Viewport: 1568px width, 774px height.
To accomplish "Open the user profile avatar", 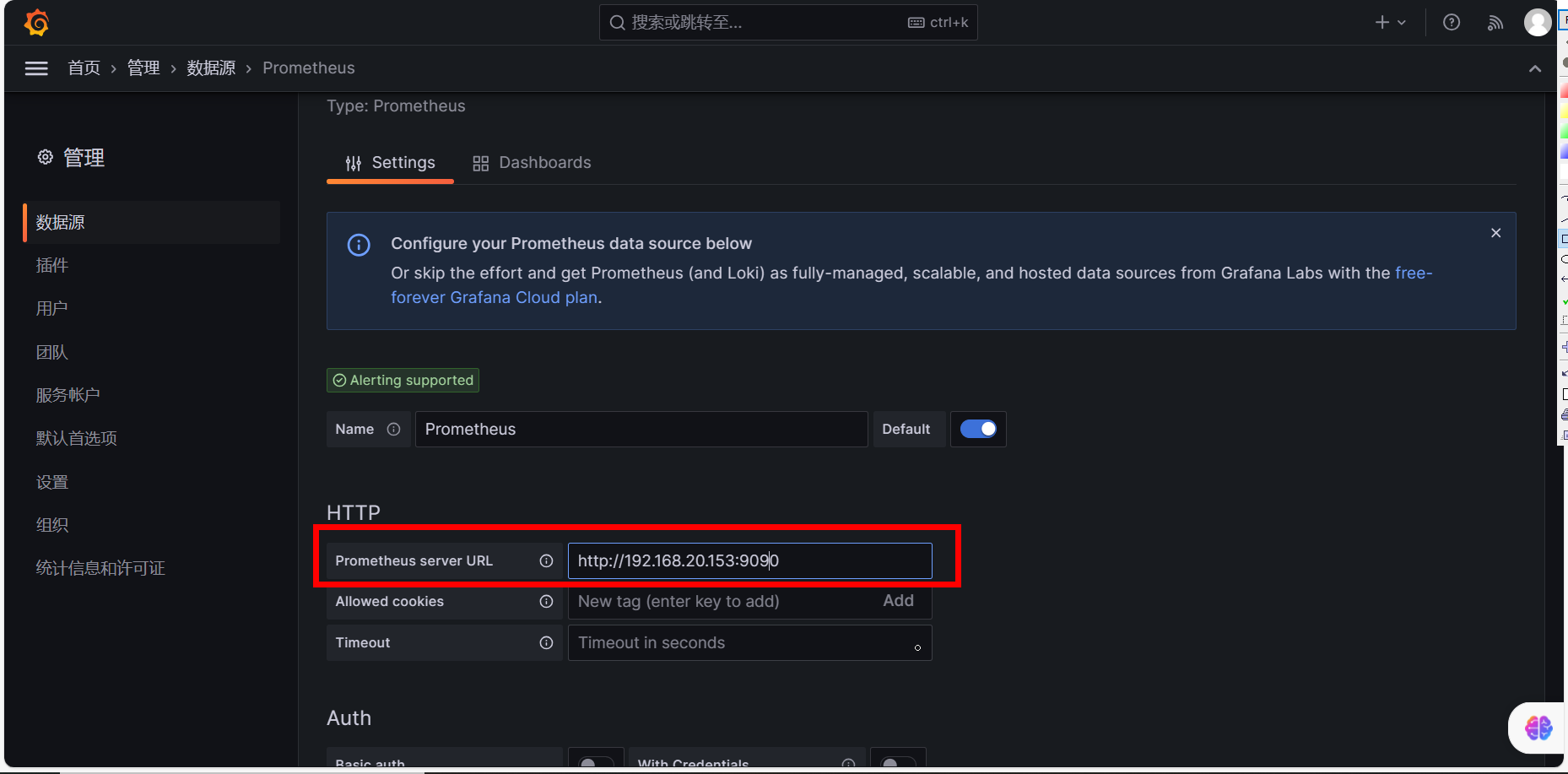I will tap(1537, 23).
